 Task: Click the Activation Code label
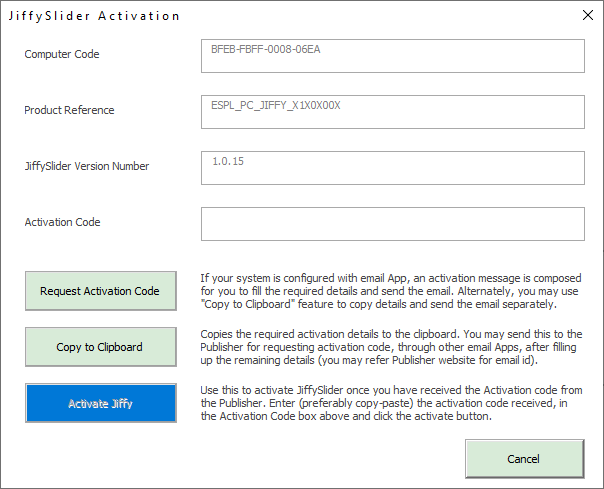click(x=62, y=222)
